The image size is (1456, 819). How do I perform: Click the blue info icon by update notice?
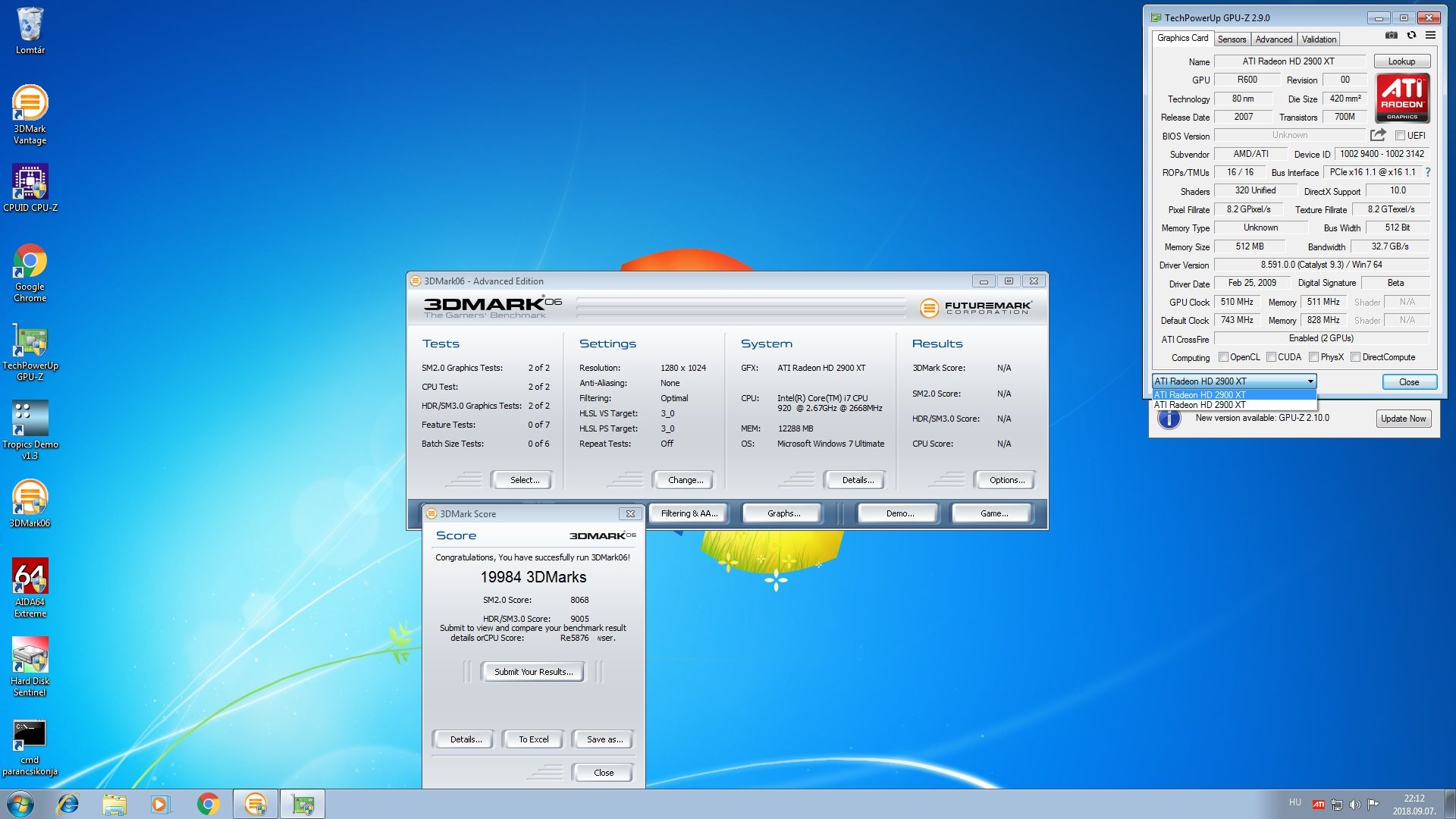(x=1169, y=419)
